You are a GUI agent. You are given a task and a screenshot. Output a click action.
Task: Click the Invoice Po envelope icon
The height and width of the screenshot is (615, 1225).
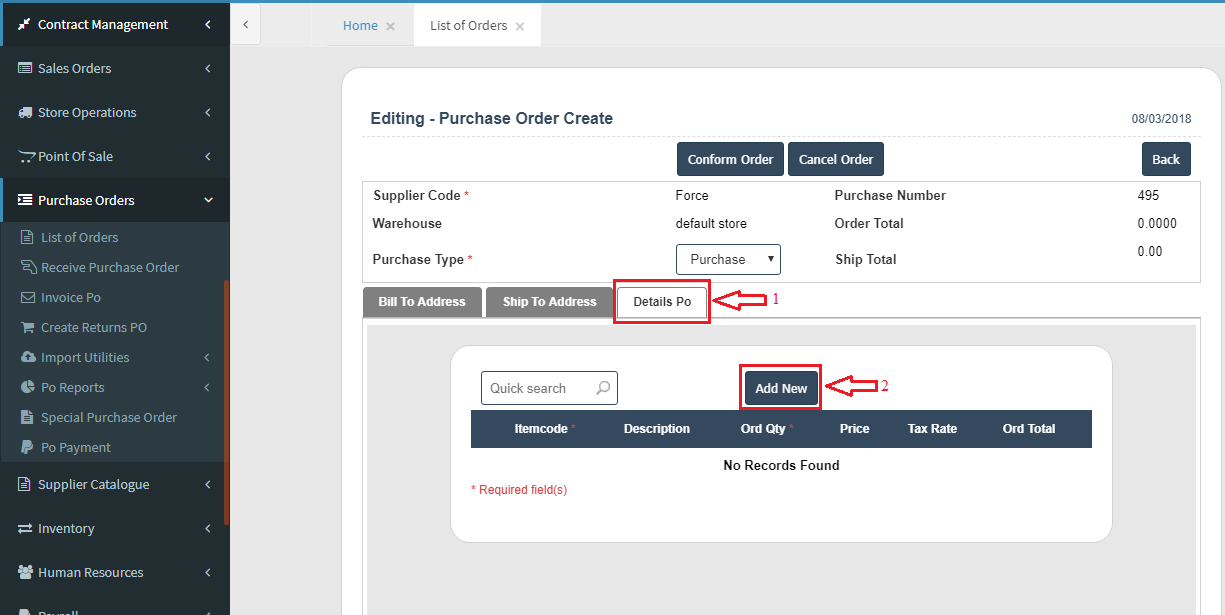tap(28, 297)
